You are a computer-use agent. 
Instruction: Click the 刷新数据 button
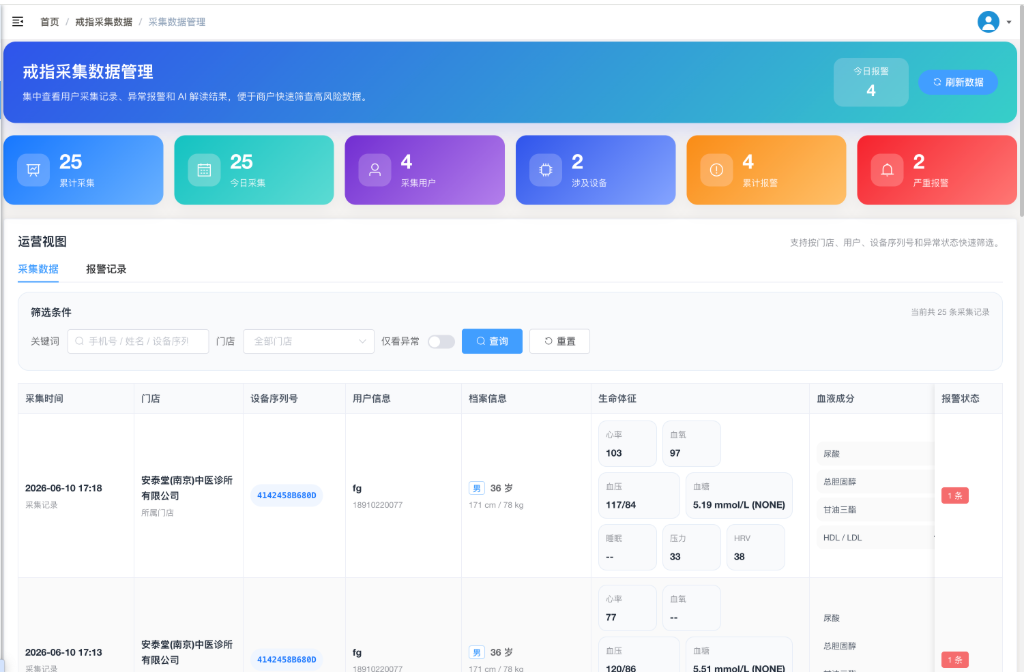pos(958,82)
